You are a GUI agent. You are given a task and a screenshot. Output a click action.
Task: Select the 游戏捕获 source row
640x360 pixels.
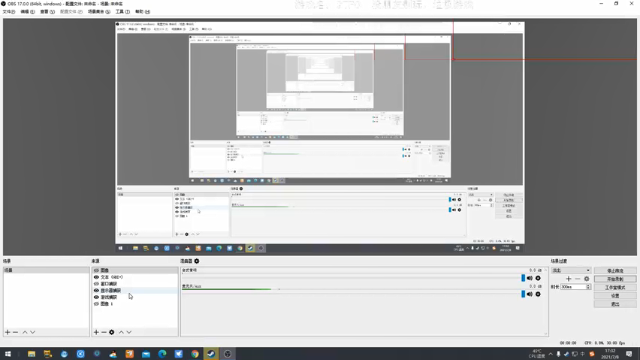[x=135, y=297]
